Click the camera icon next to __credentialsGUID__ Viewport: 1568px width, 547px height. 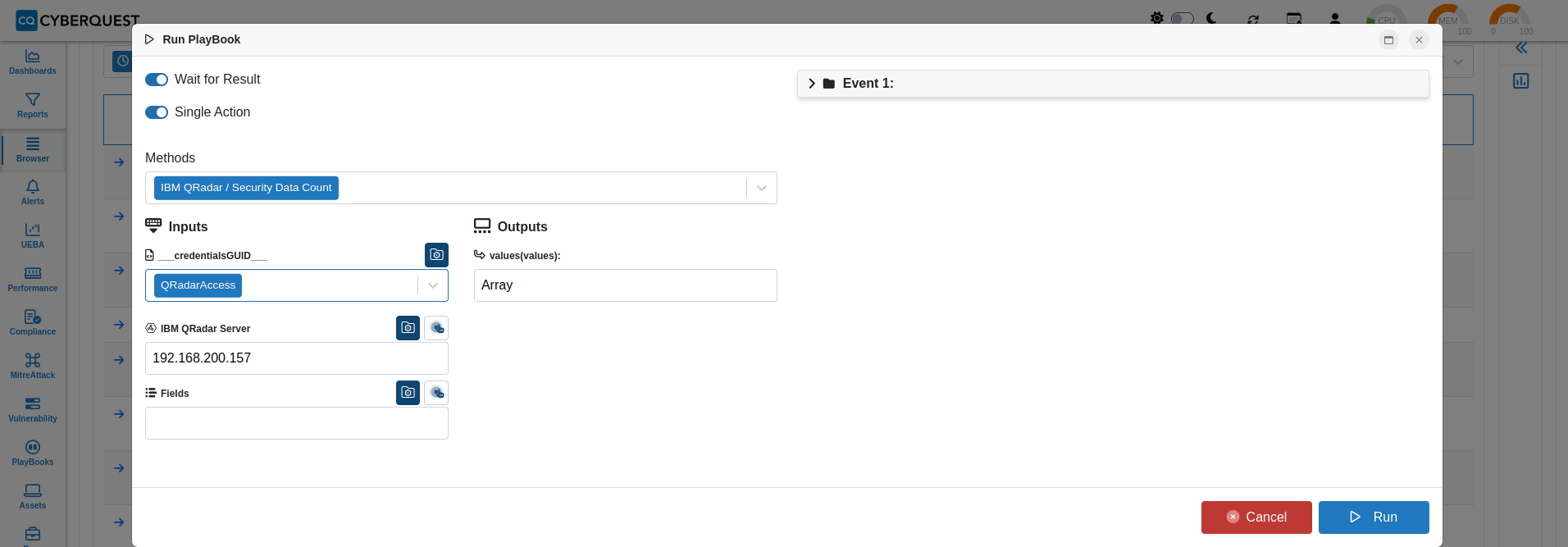pyautogui.click(x=436, y=255)
